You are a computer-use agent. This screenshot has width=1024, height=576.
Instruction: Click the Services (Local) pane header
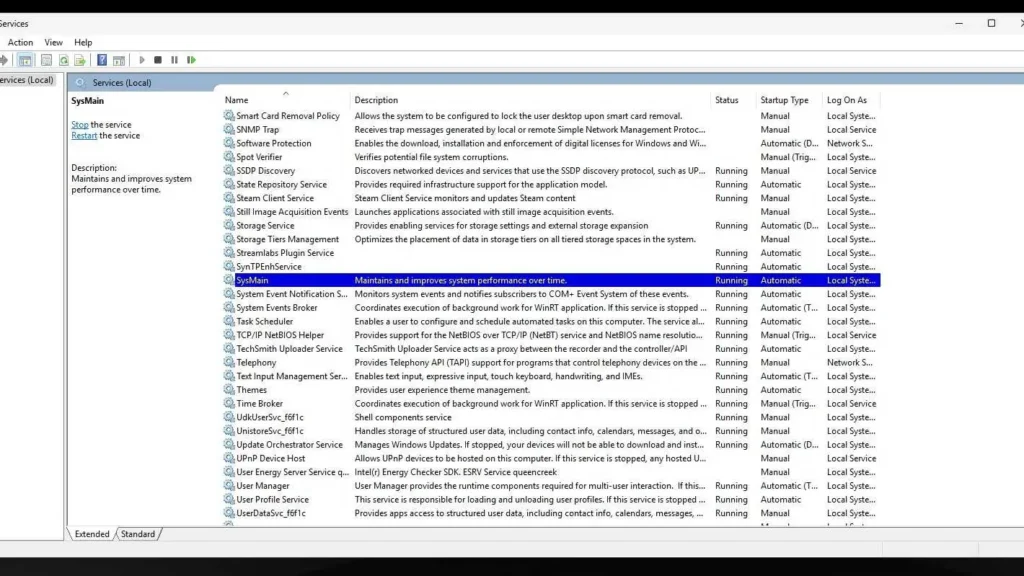click(545, 82)
